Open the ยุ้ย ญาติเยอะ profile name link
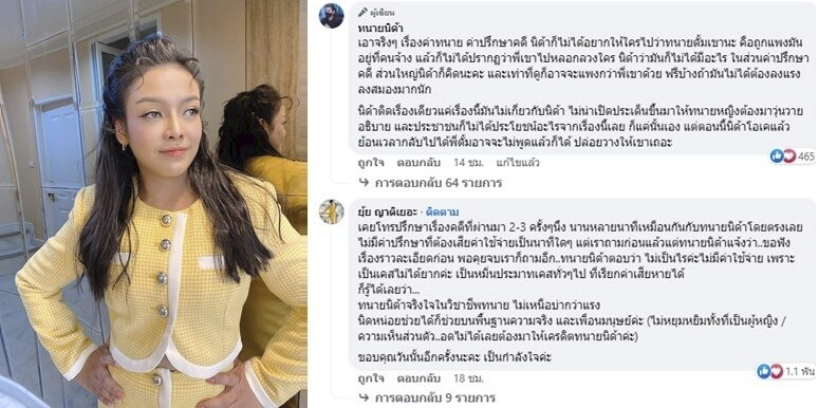816x420 pixels. (388, 212)
